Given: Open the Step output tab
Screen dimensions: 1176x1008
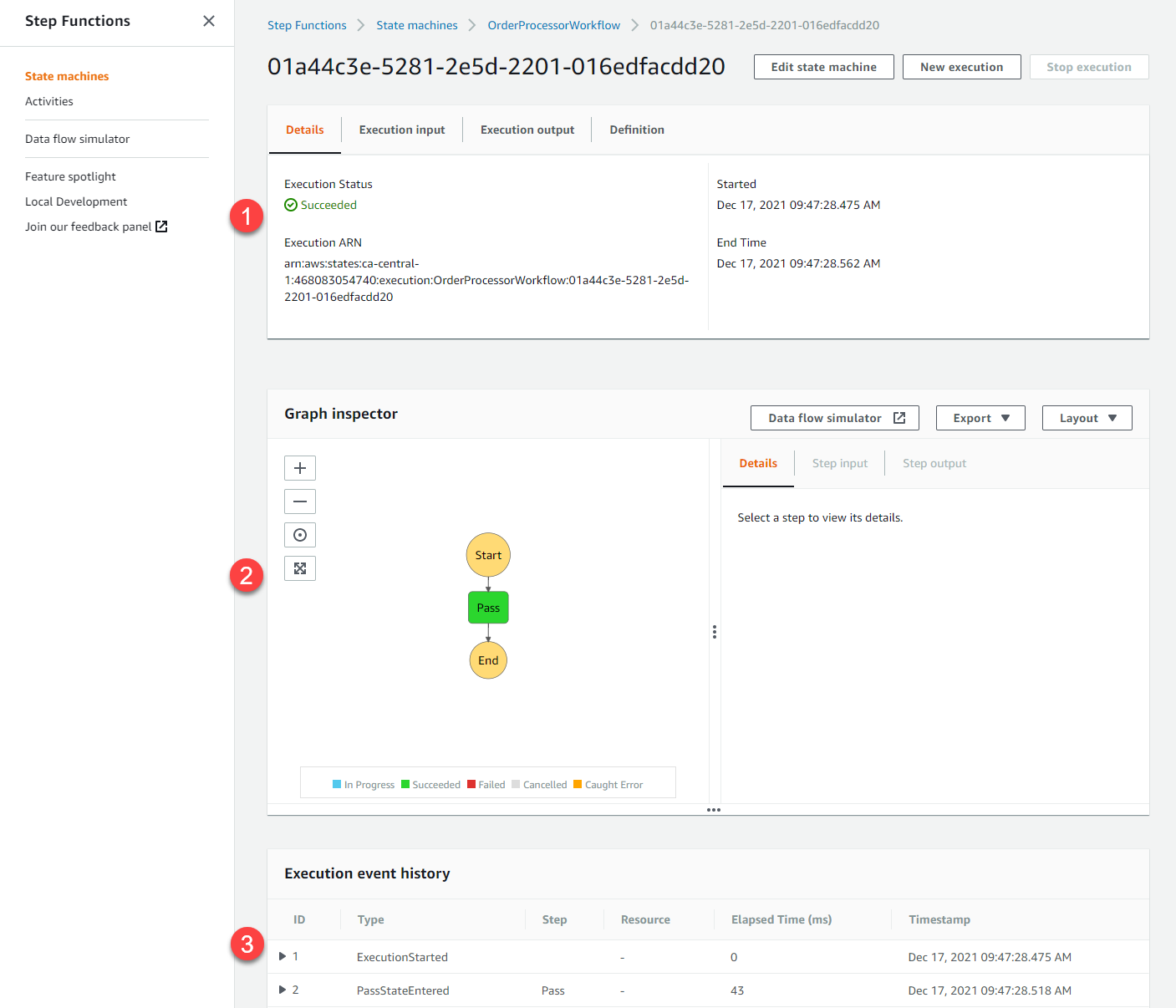Looking at the screenshot, I should coord(934,463).
